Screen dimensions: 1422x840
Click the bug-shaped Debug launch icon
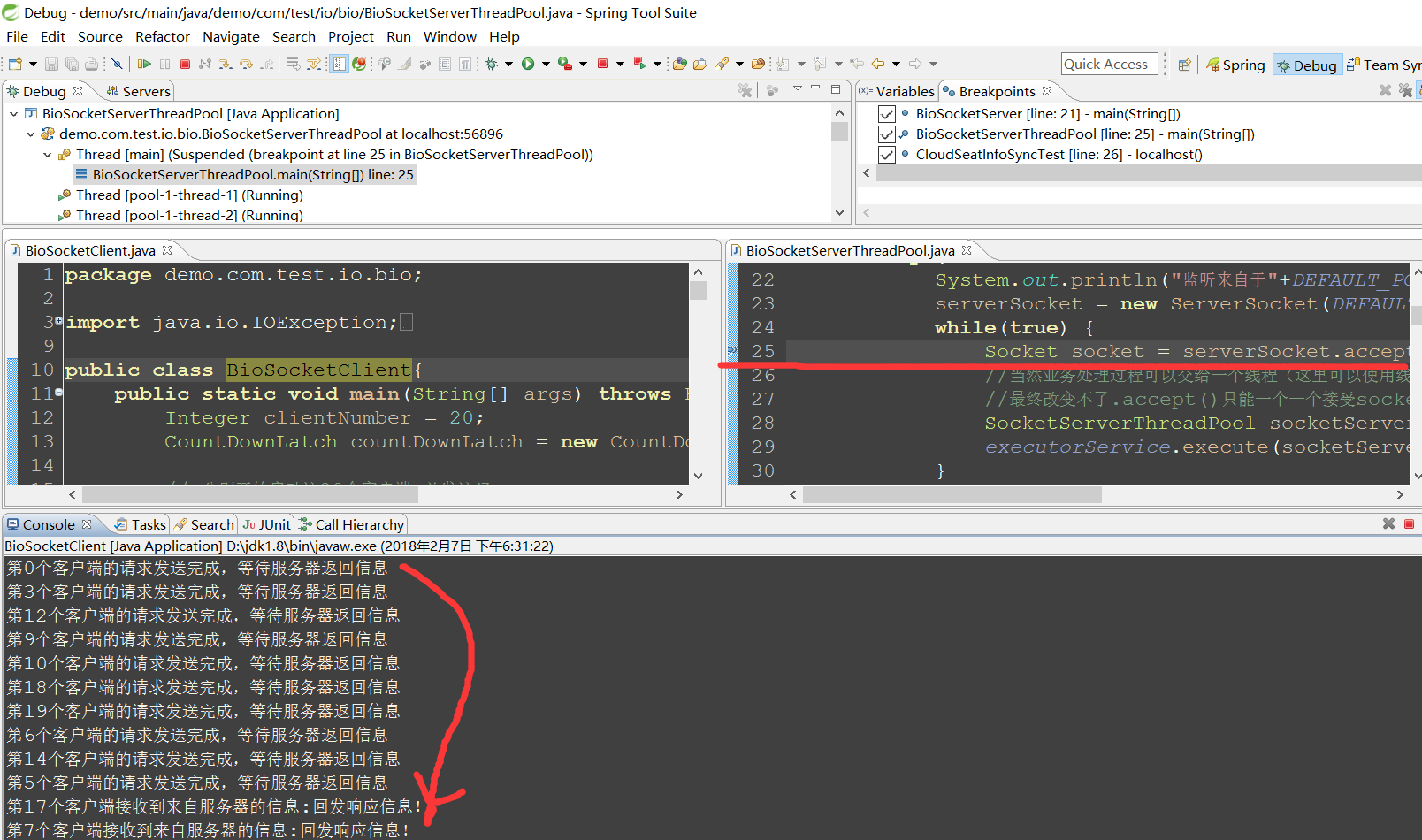492,64
